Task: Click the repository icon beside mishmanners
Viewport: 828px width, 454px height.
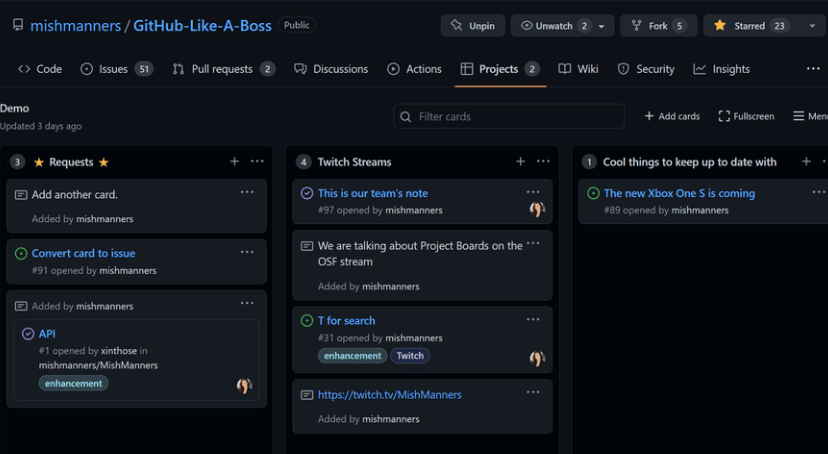Action: [18, 25]
